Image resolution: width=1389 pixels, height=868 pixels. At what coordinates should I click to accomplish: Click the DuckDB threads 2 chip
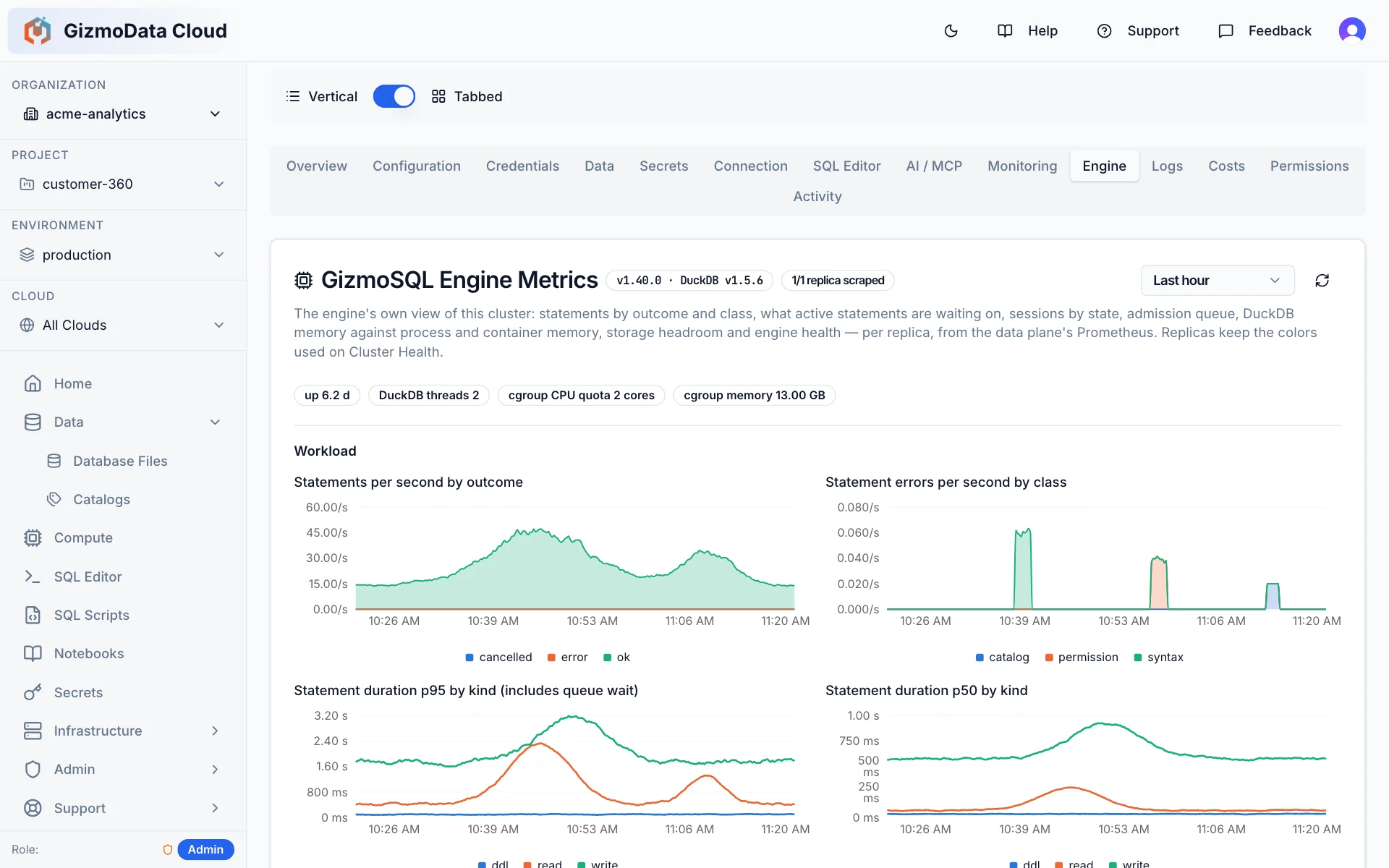429,395
